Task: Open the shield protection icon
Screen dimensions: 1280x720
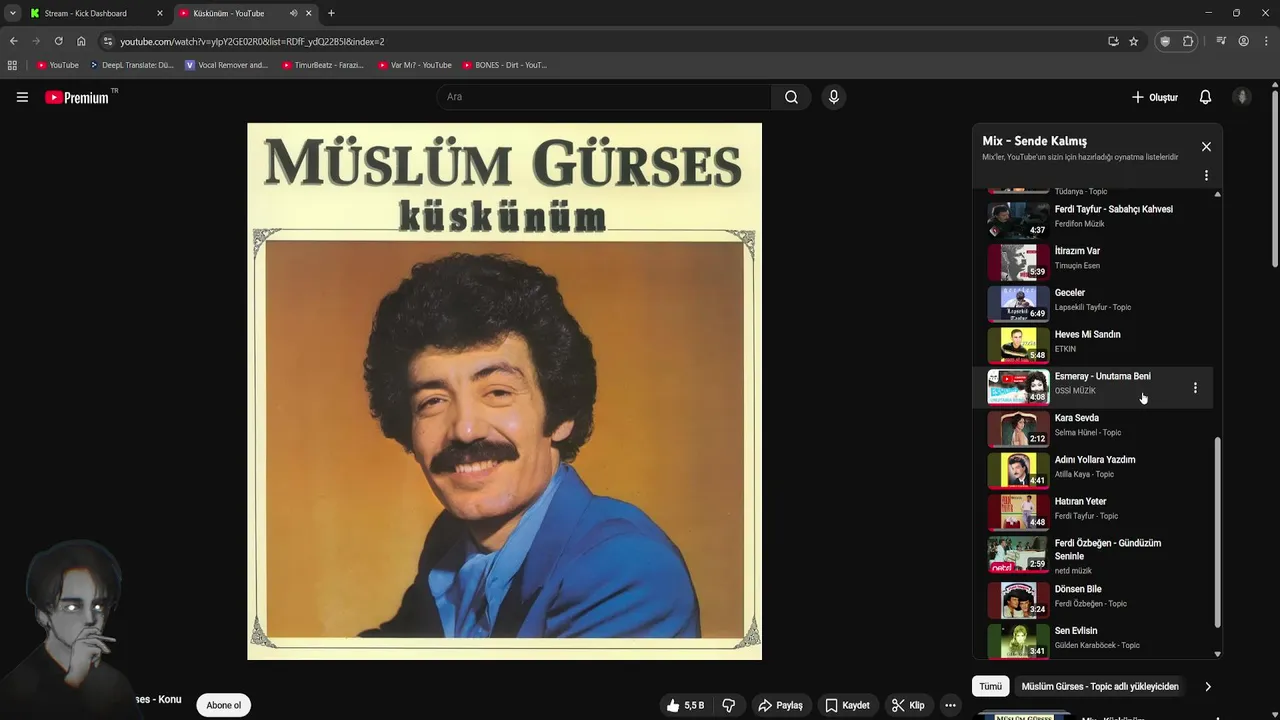Action: [x=1165, y=41]
